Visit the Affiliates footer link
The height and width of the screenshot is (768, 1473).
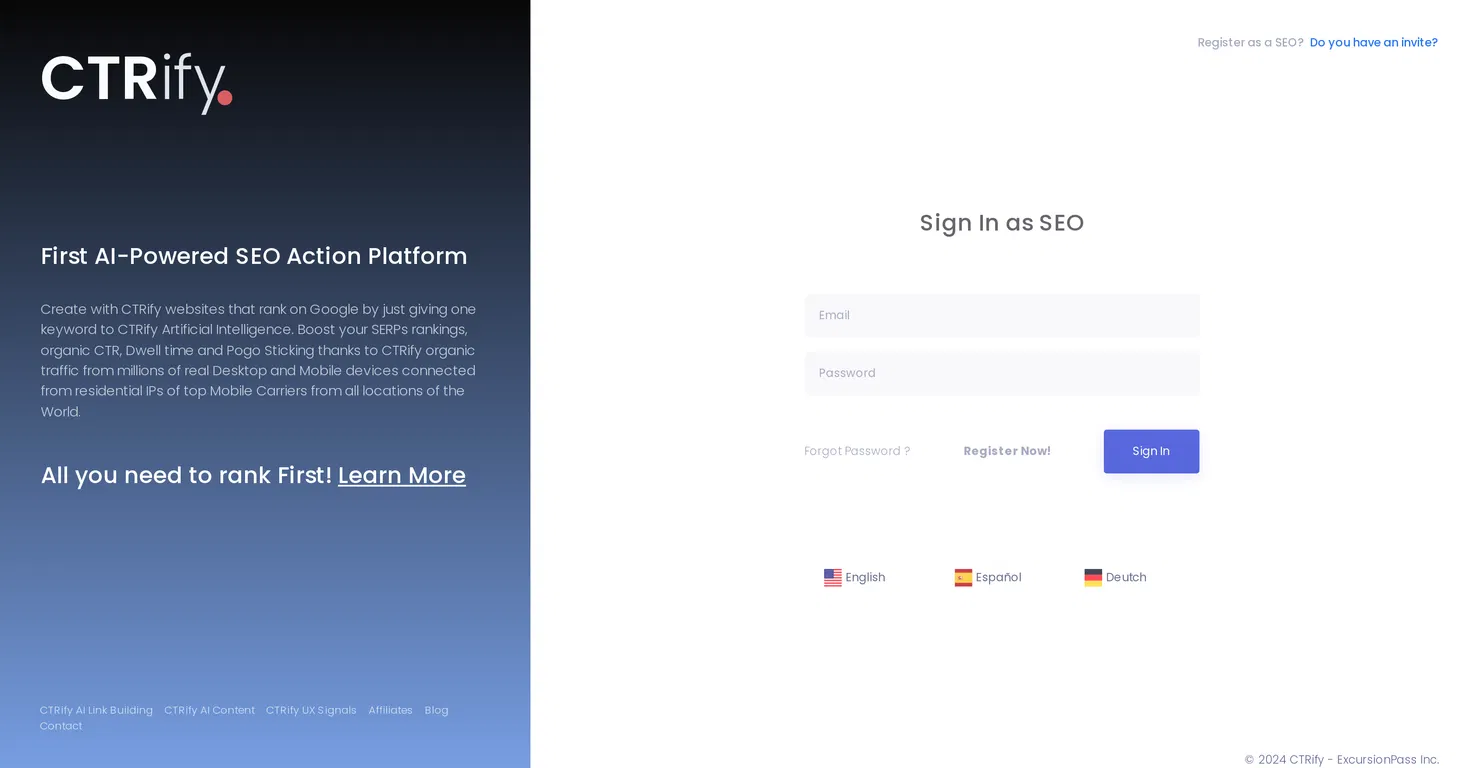[x=390, y=710]
